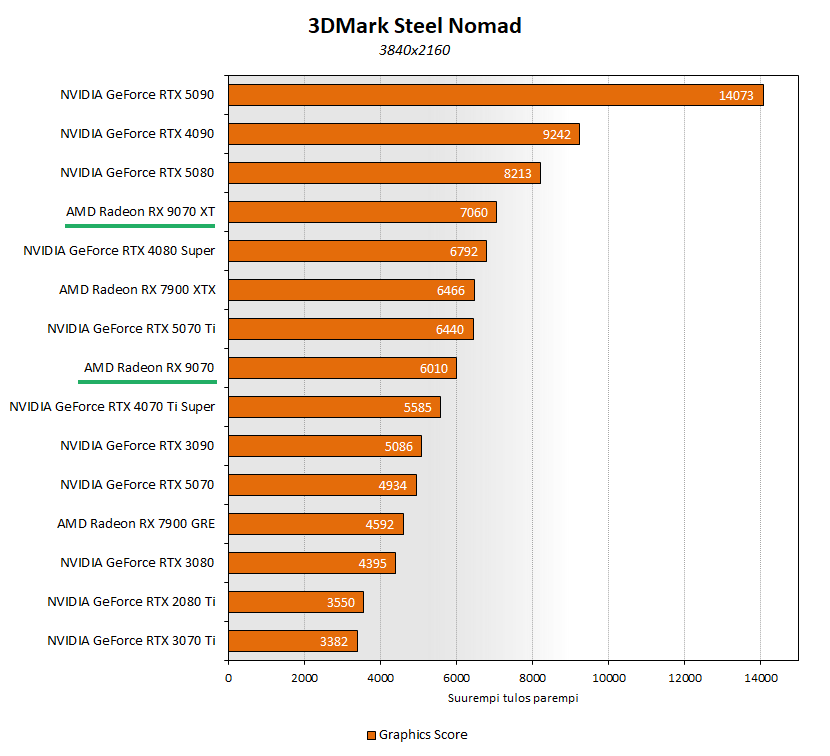Screen dimensions: 830x756
Task: Click the "AMD Radeon RX 7900 GRE" label
Action: 136,524
